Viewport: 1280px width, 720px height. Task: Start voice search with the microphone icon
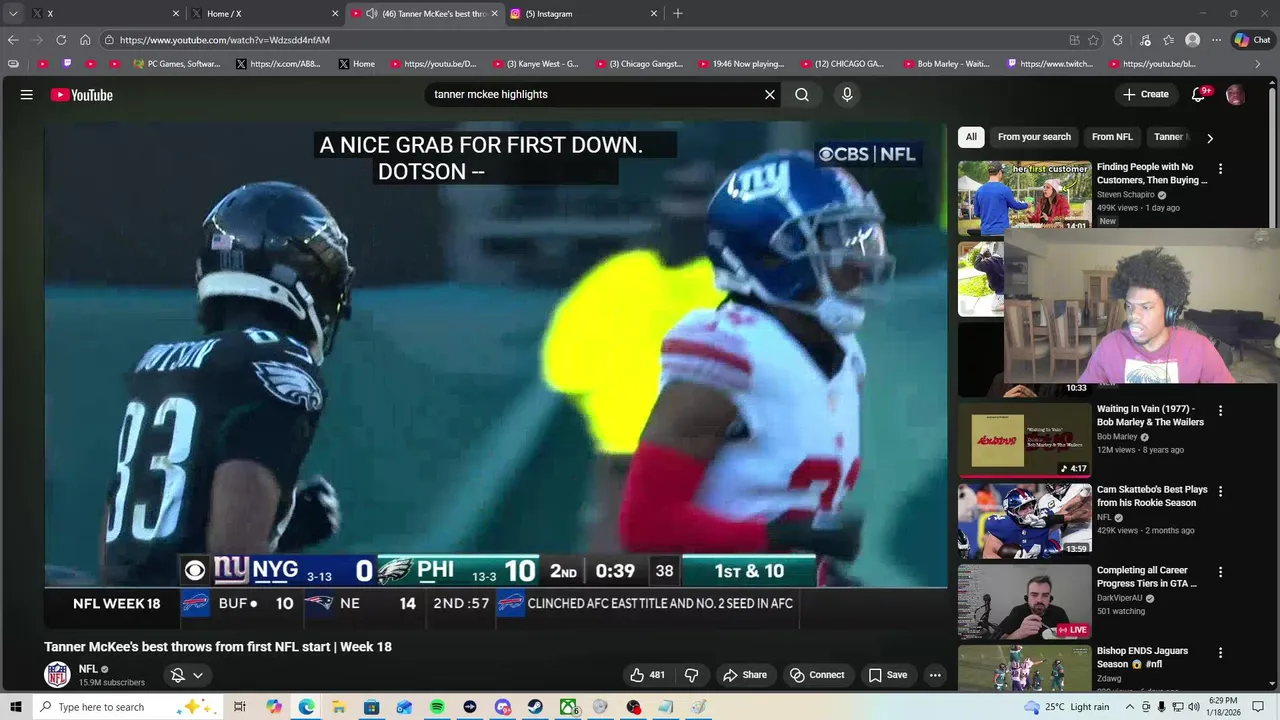point(847,95)
